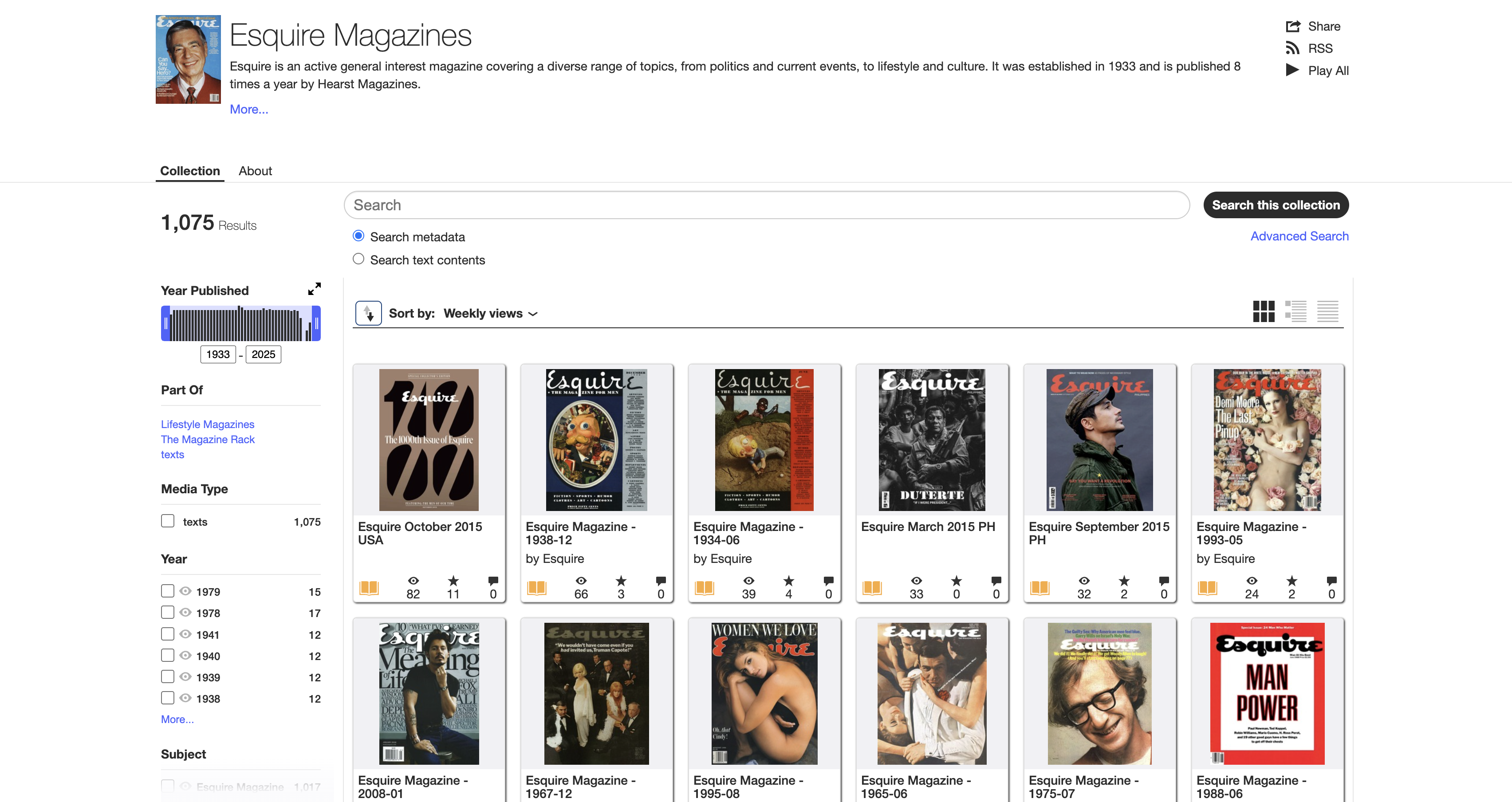Click reviews comment icon on Esquire March 2015 PH
Image resolution: width=1512 pixels, height=802 pixels.
(996, 580)
